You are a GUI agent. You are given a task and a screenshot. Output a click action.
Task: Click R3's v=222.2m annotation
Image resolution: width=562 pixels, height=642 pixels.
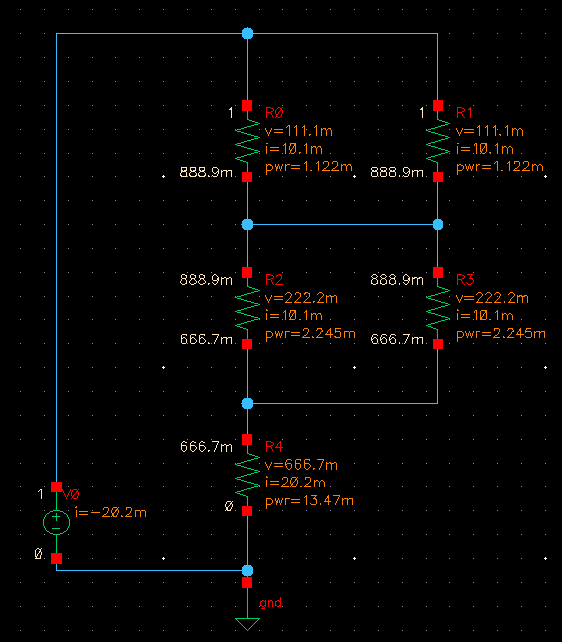[x=492, y=298]
